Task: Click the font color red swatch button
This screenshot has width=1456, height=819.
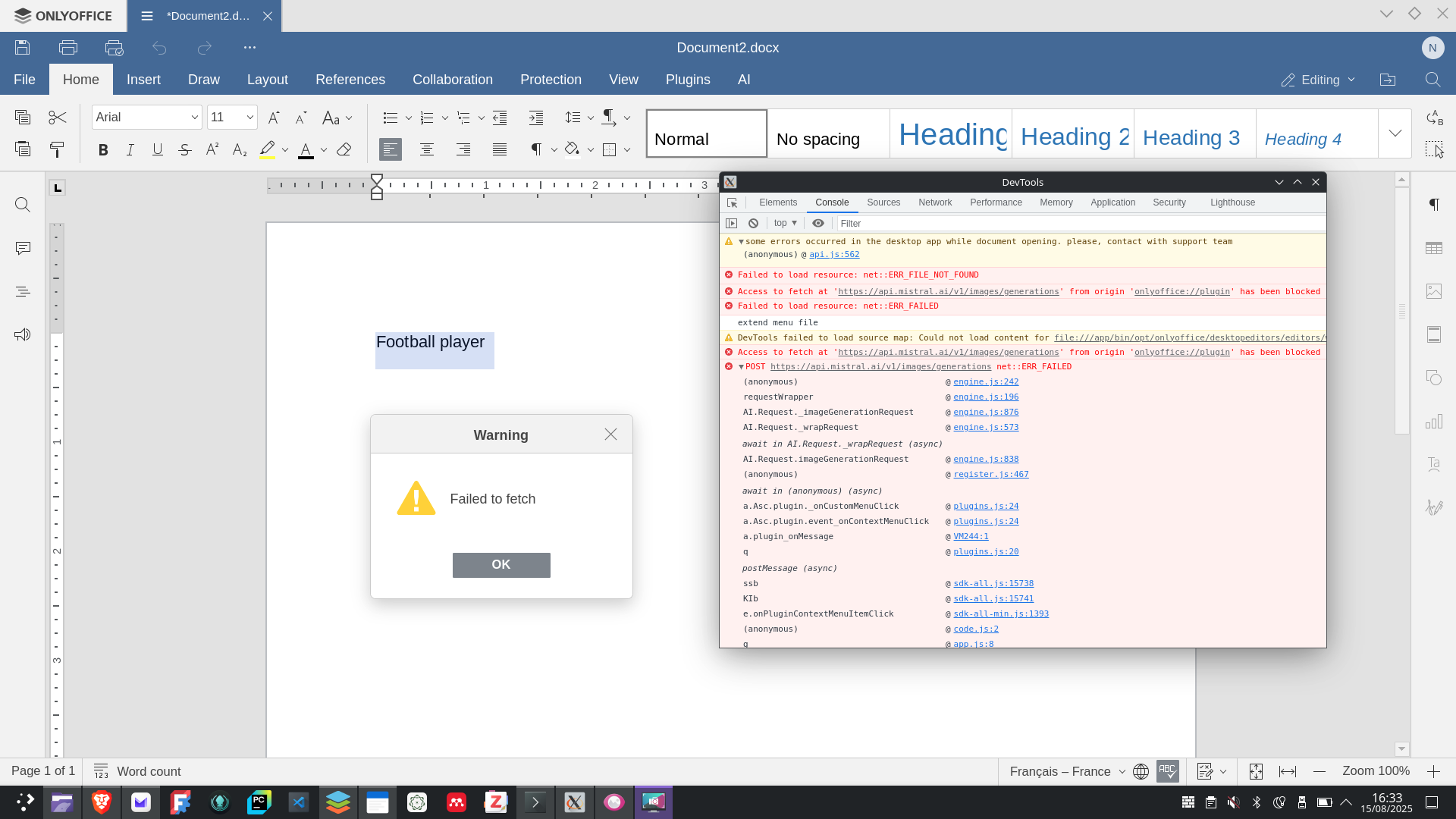Action: [x=306, y=149]
